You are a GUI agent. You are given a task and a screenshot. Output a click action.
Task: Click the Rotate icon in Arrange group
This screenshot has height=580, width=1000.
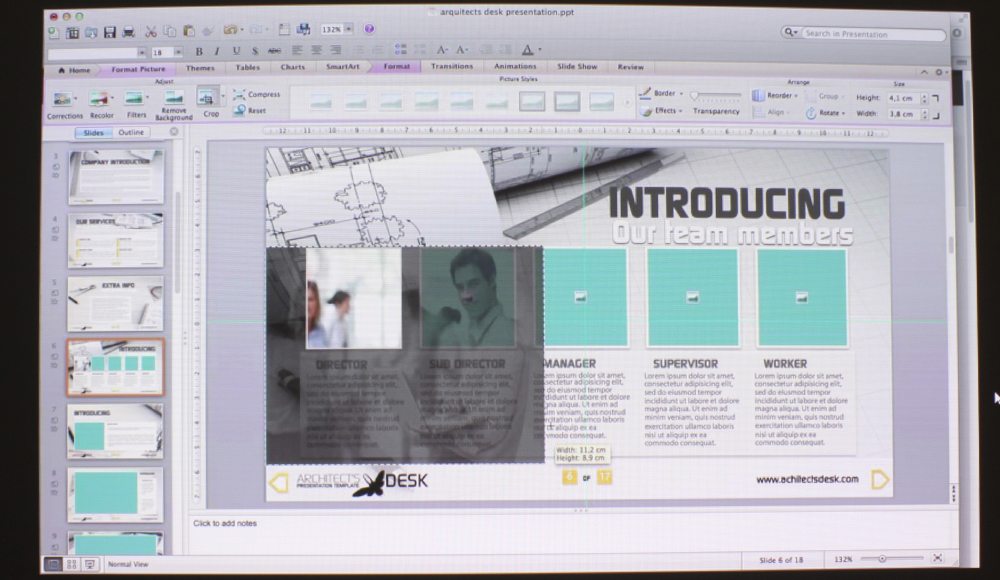tap(811, 113)
